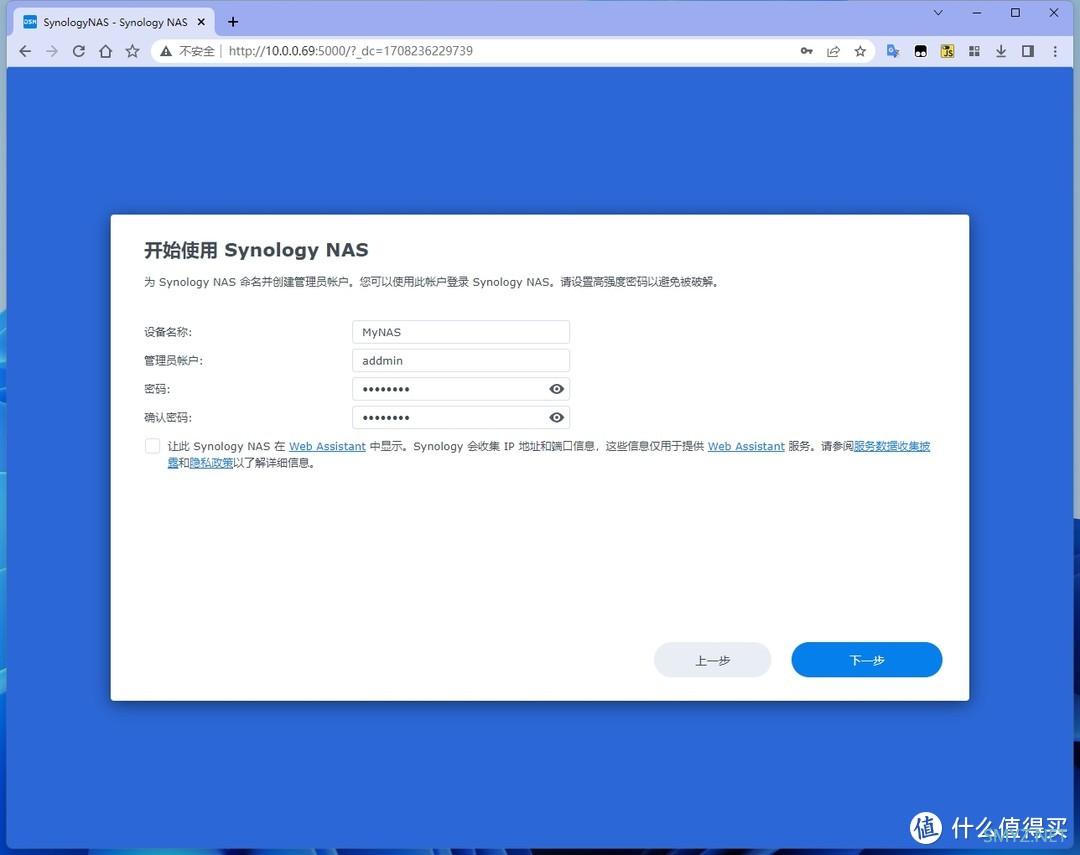
Task: Click the confirm password input field
Action: tap(461, 418)
